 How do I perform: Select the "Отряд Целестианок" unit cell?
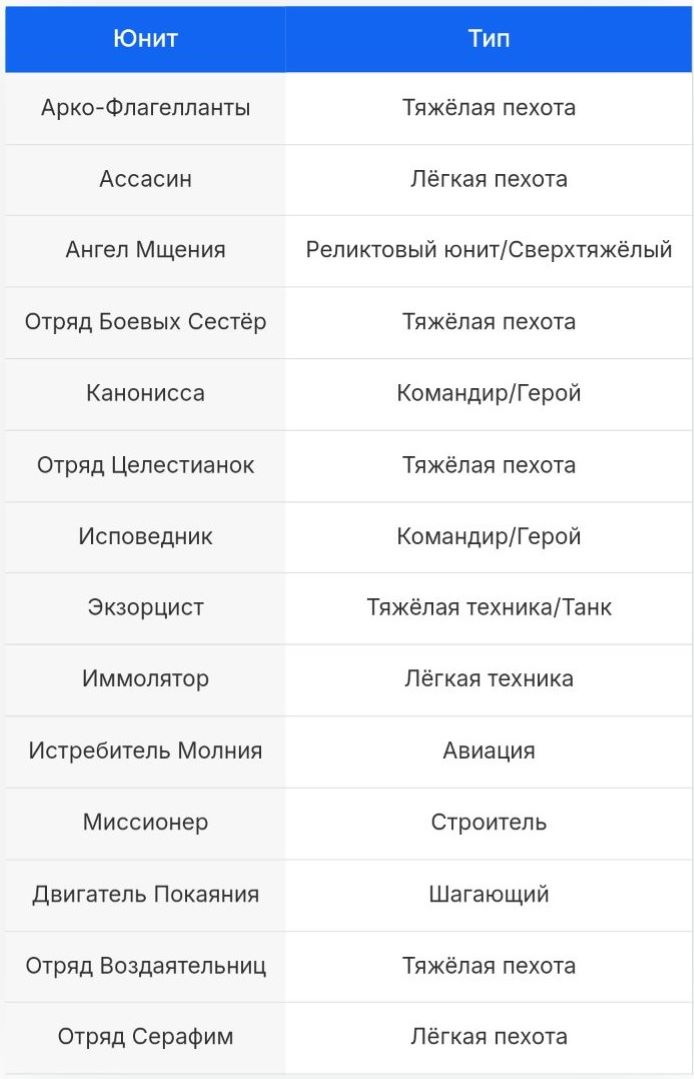[145, 465]
